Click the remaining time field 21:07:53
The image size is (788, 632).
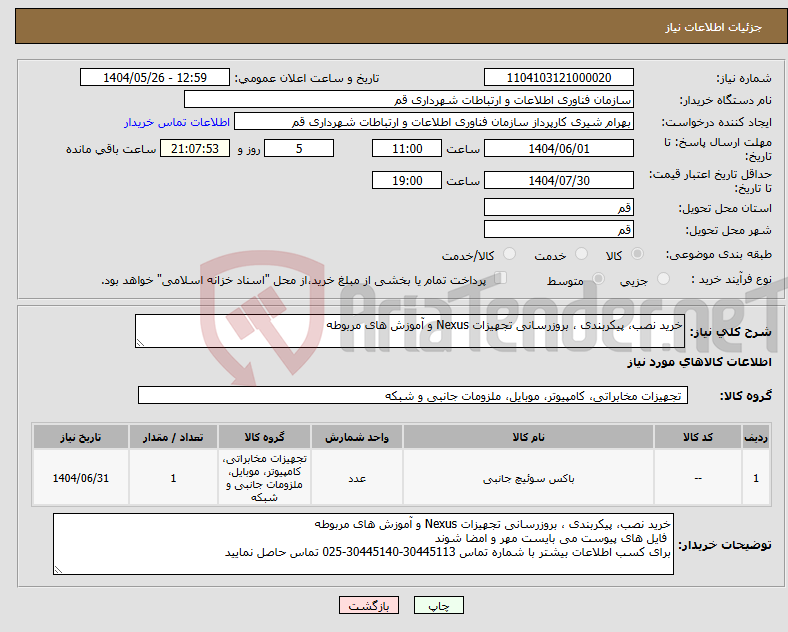(x=195, y=149)
